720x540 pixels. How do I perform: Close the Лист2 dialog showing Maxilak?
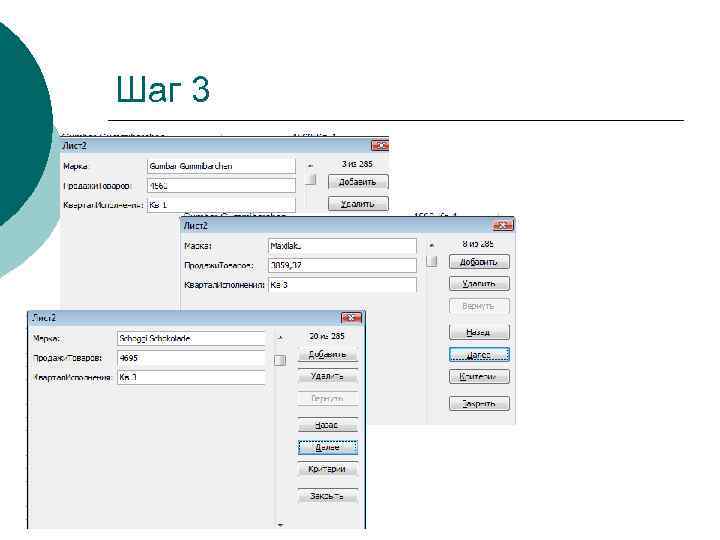(502, 225)
